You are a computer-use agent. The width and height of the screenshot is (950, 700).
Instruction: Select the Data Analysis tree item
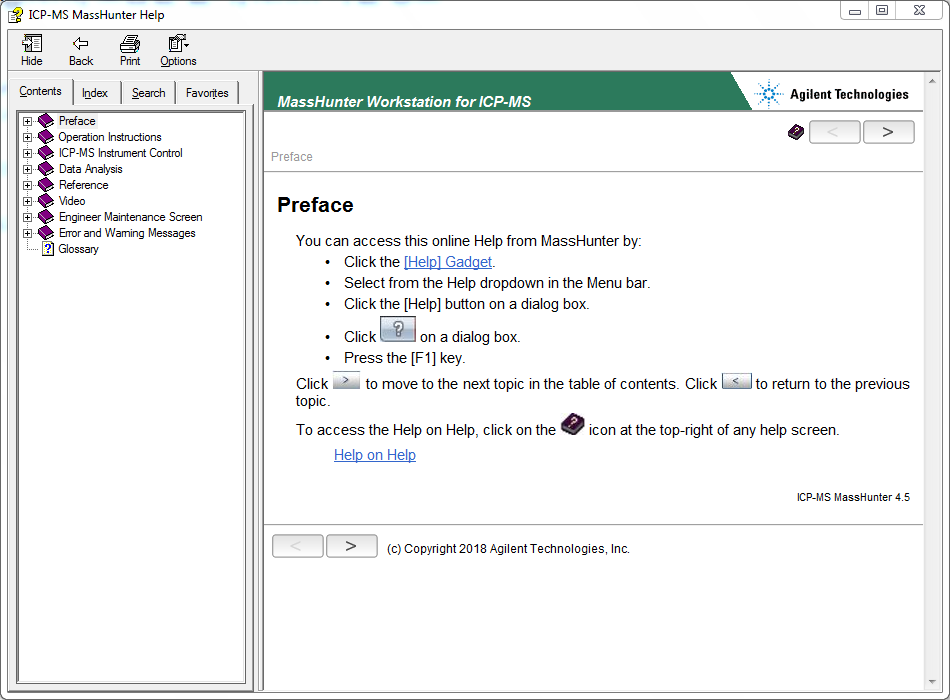90,168
